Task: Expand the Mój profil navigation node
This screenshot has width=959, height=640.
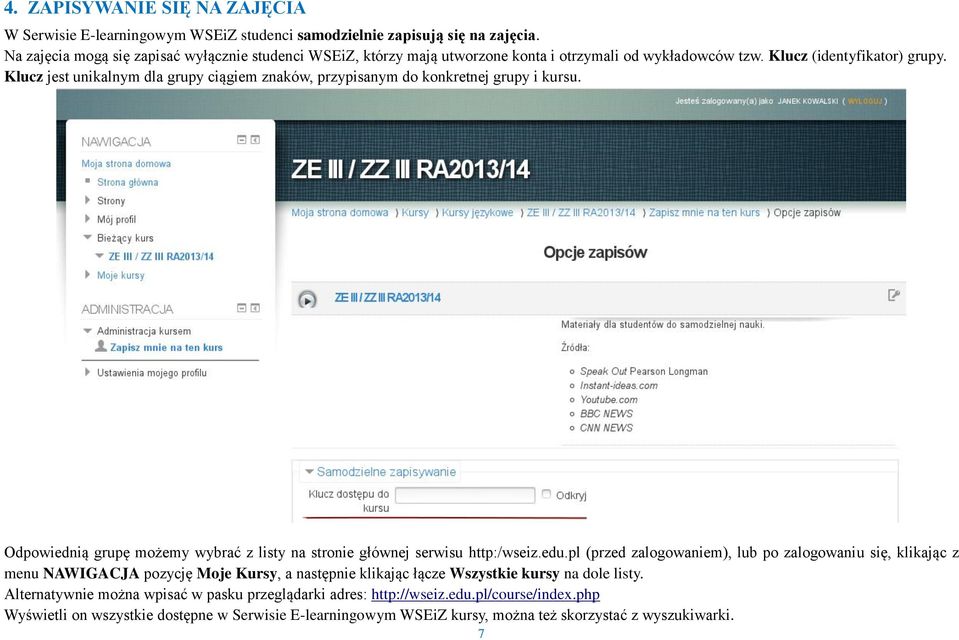Action: 87,218
